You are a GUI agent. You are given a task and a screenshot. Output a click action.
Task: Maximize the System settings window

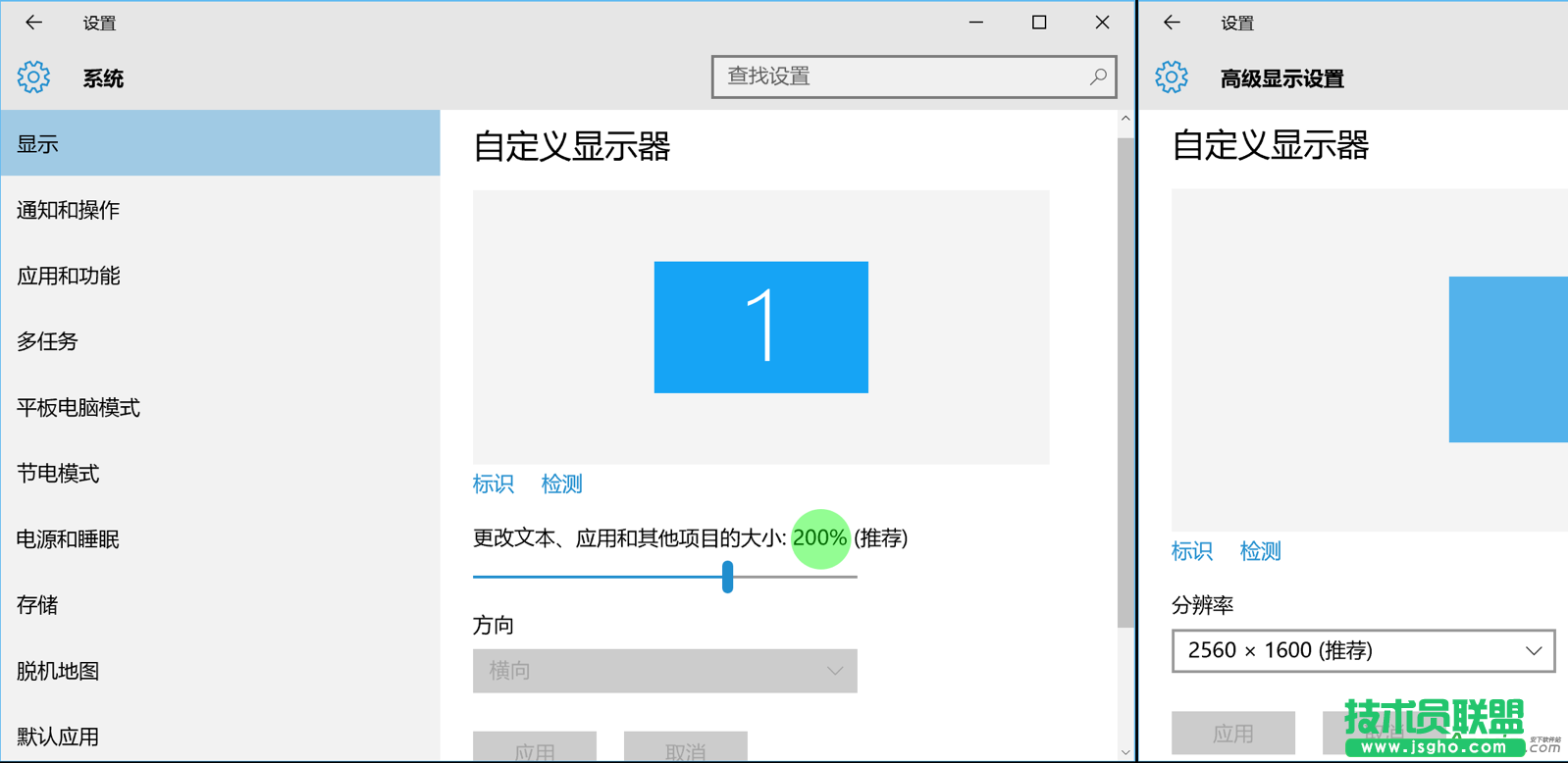(1039, 22)
